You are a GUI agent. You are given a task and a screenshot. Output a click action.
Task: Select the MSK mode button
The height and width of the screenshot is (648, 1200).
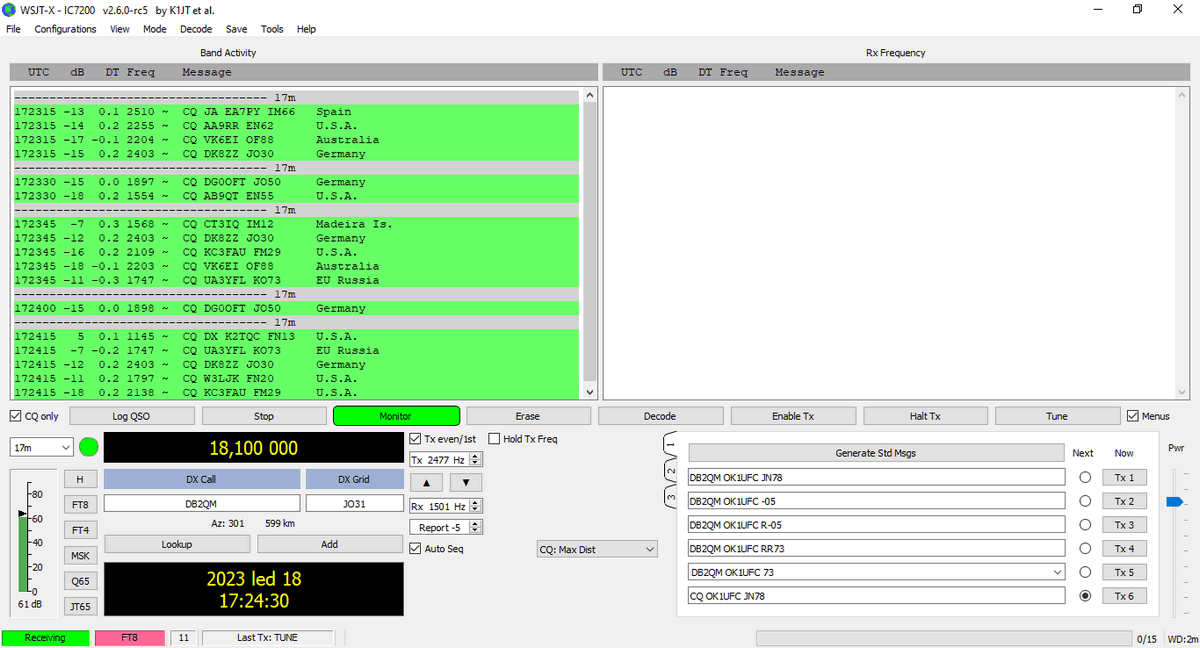point(79,556)
